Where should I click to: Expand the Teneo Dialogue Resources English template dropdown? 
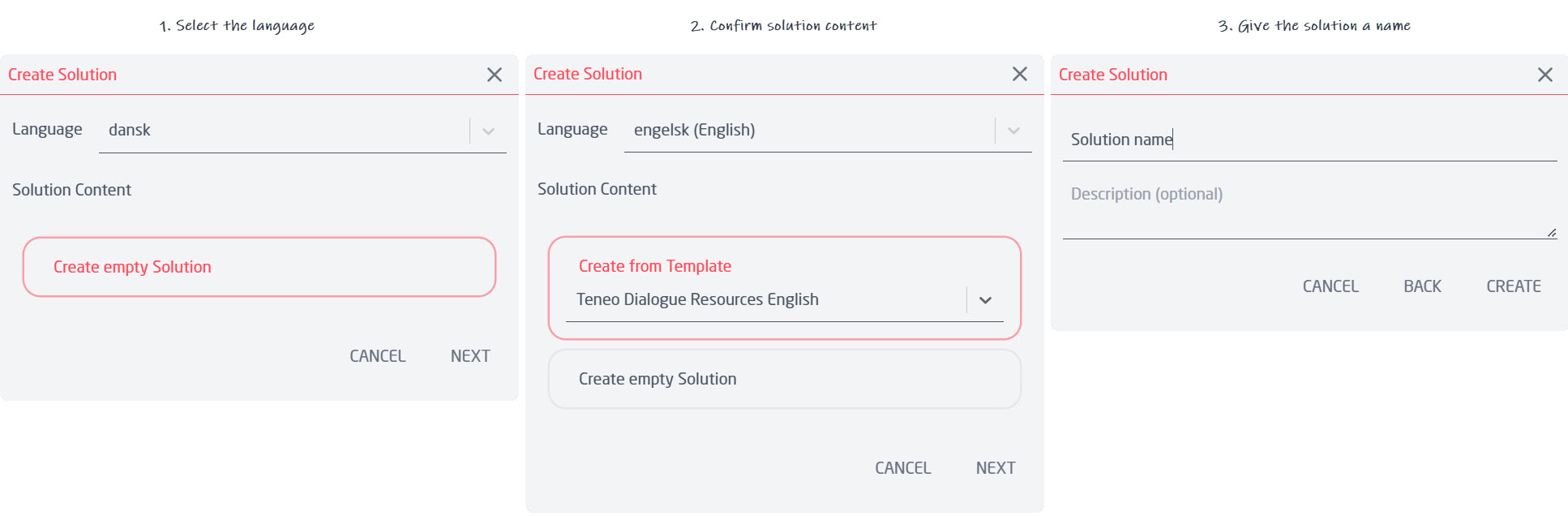click(987, 299)
